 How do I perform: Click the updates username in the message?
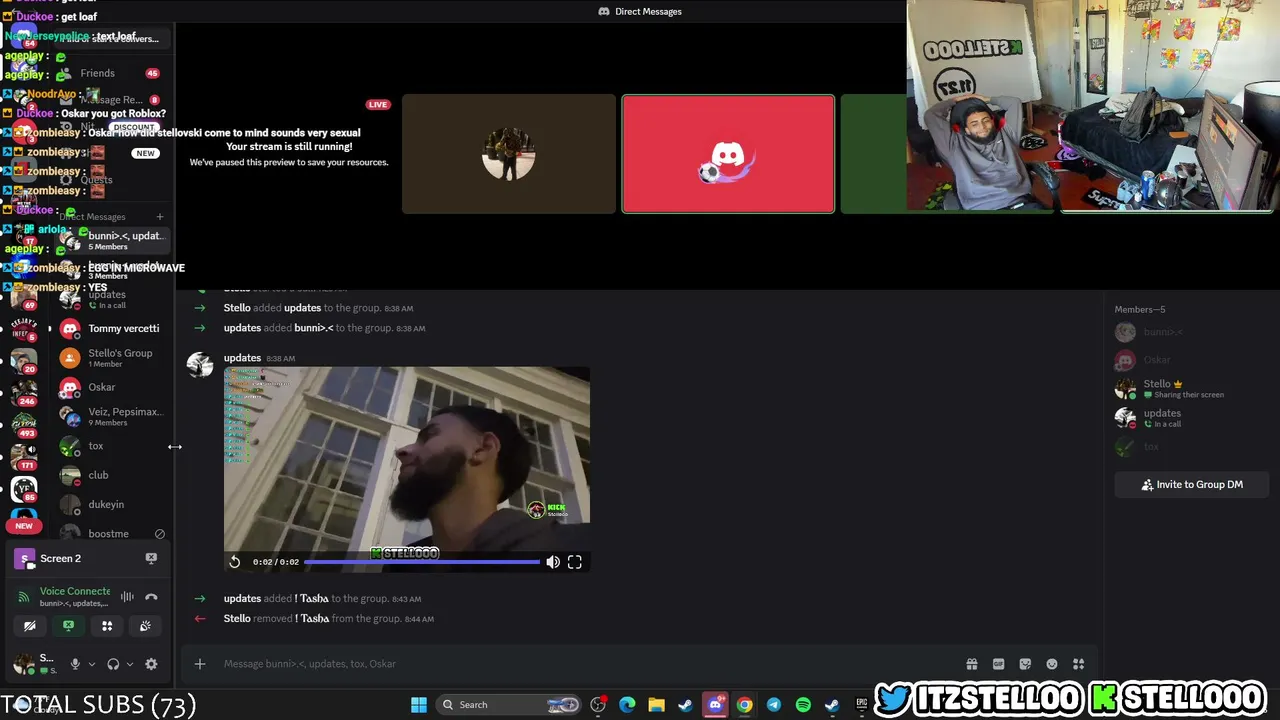click(242, 358)
